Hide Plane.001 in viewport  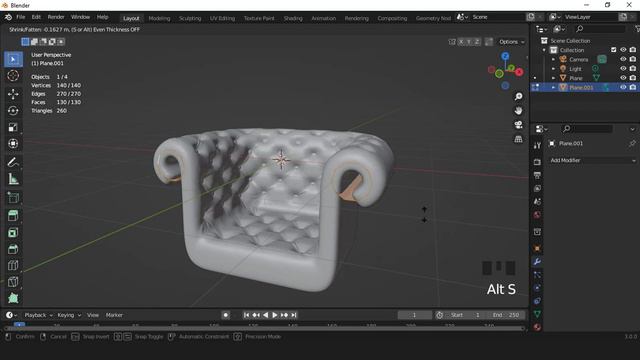[623, 87]
